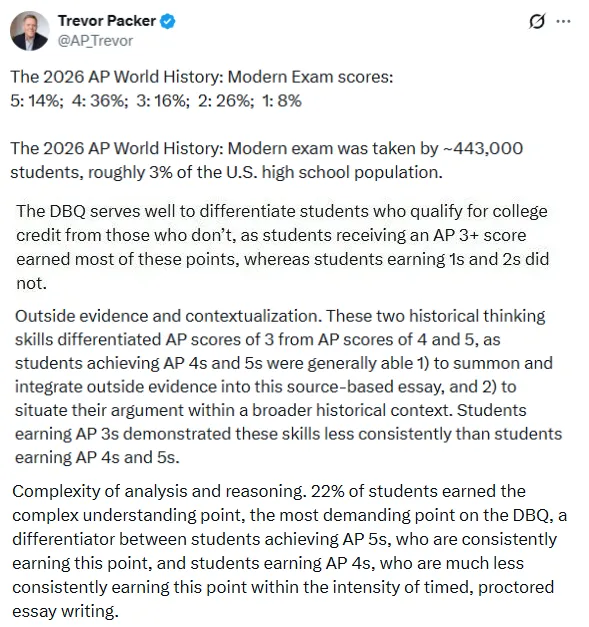
Task: Click the 2026 AP World History scores heading
Action: pyautogui.click(x=202, y=77)
